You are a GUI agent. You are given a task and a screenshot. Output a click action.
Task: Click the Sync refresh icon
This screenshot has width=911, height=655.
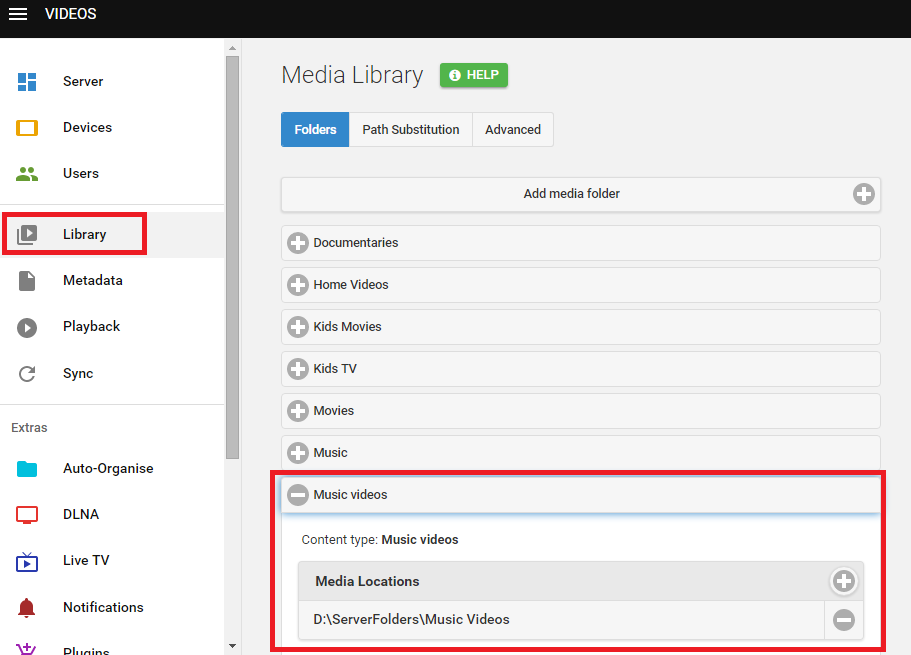point(27,374)
